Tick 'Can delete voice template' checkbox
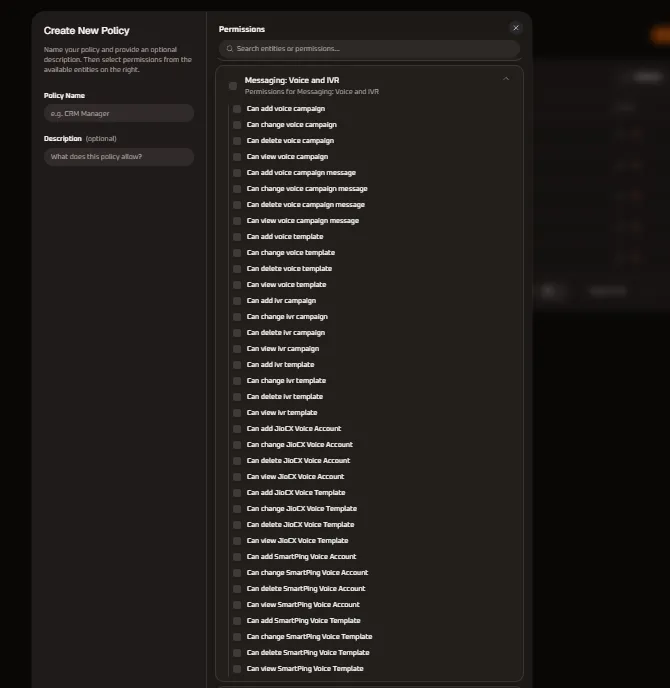The image size is (670, 688). pyautogui.click(x=237, y=269)
